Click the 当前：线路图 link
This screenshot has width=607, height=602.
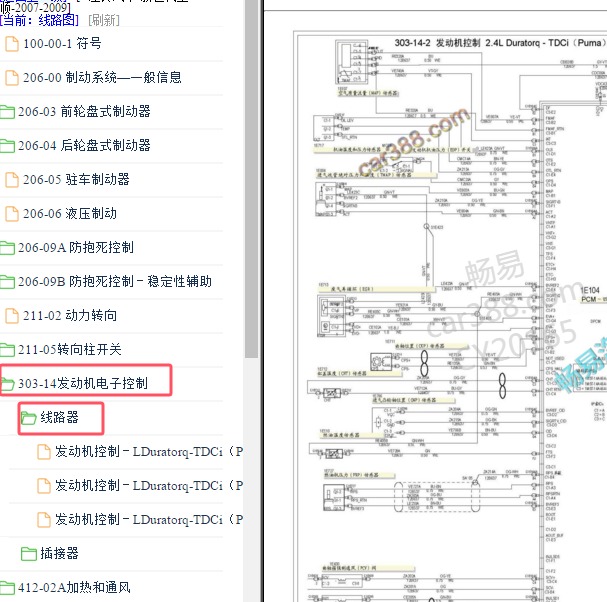pyautogui.click(x=39, y=20)
